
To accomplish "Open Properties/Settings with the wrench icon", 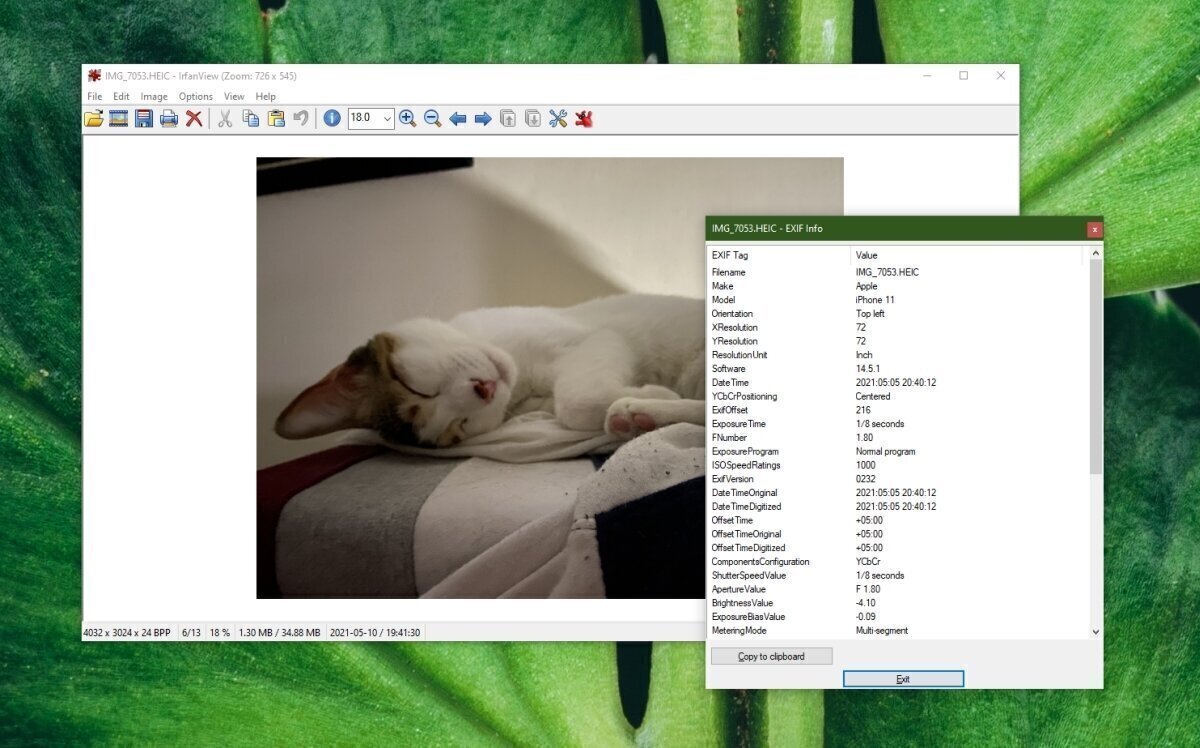I will 558,118.
